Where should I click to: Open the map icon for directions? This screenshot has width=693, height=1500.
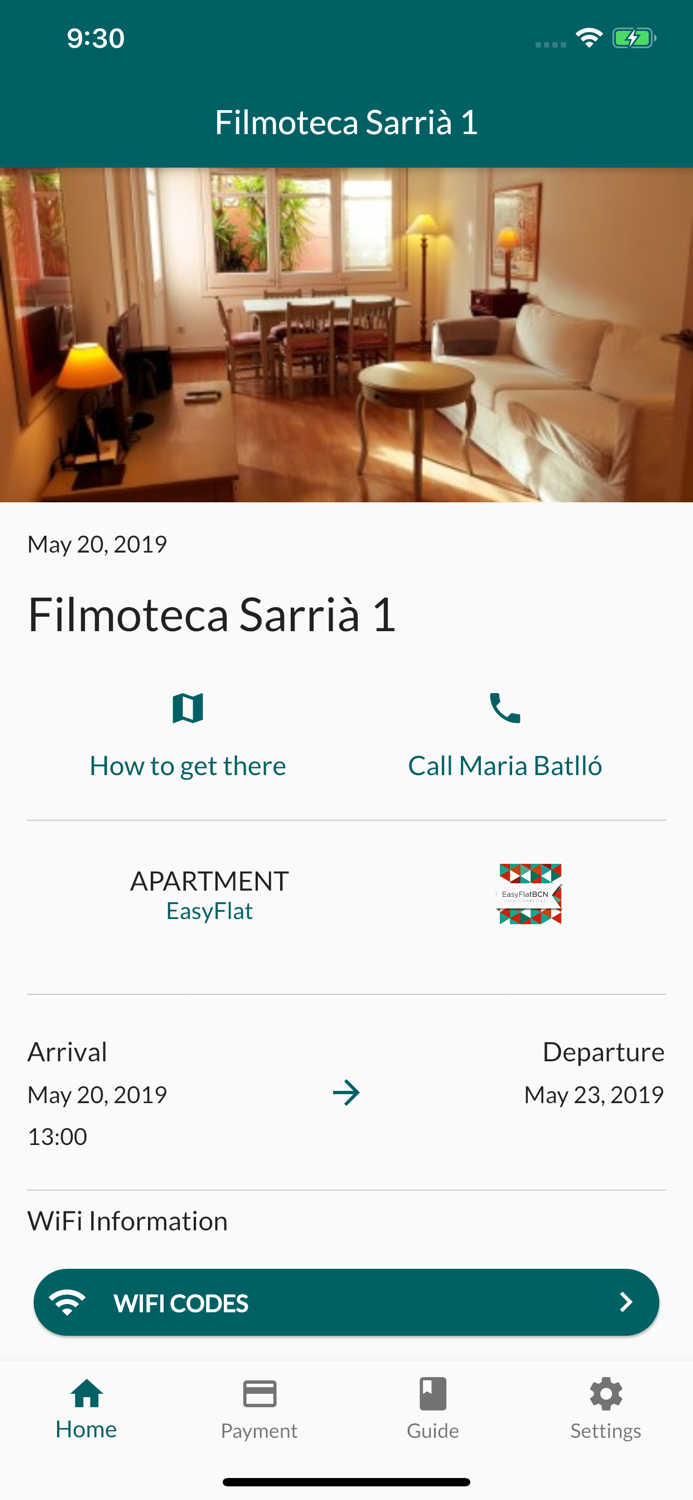click(187, 707)
